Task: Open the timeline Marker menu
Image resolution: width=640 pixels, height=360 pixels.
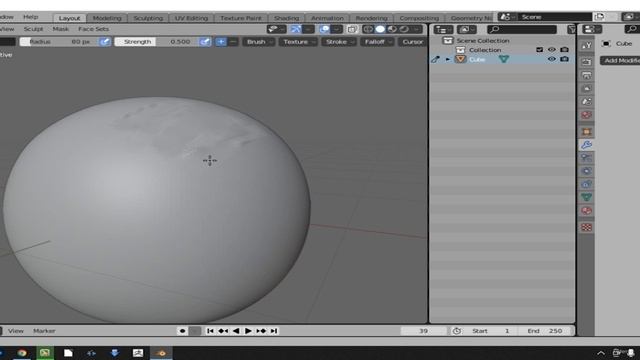Action: click(44, 331)
